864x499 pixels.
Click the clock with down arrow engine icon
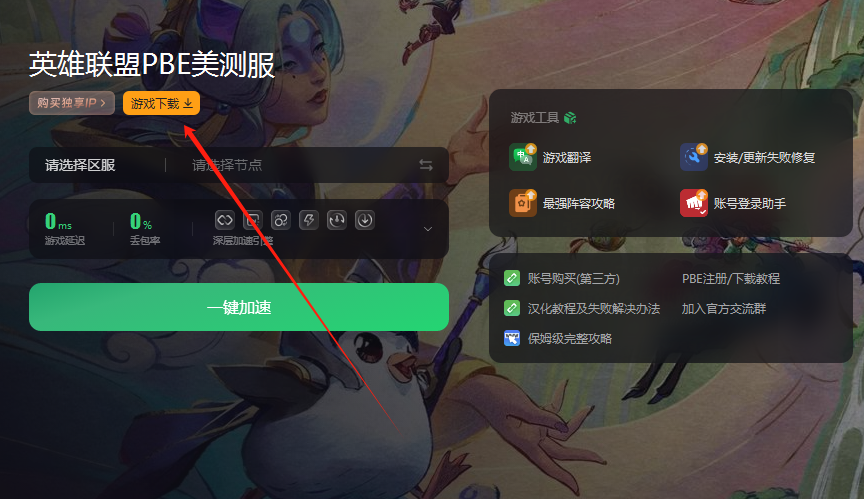click(x=337, y=220)
